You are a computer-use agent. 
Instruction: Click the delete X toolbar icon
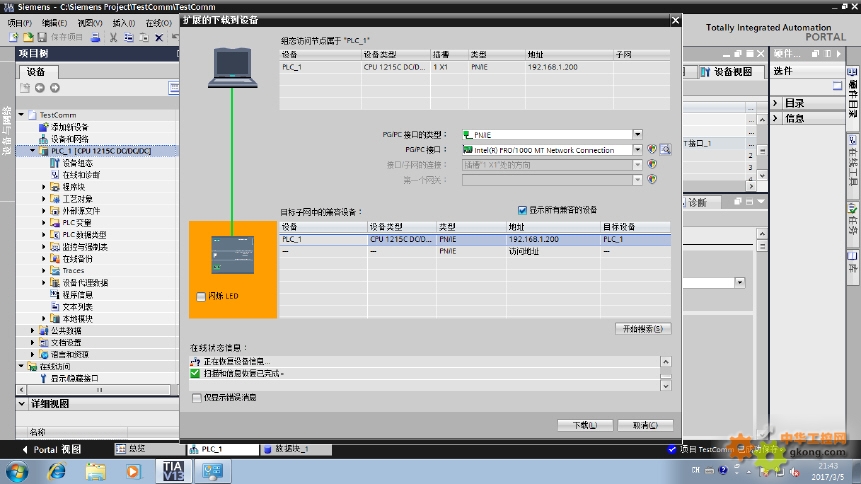pyautogui.click(x=159, y=37)
